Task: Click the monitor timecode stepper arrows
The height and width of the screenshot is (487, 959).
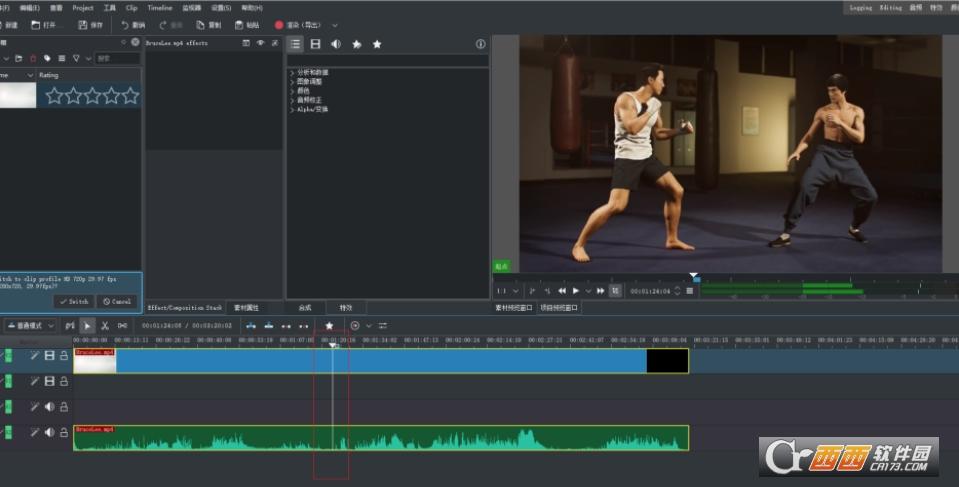Action: point(677,291)
